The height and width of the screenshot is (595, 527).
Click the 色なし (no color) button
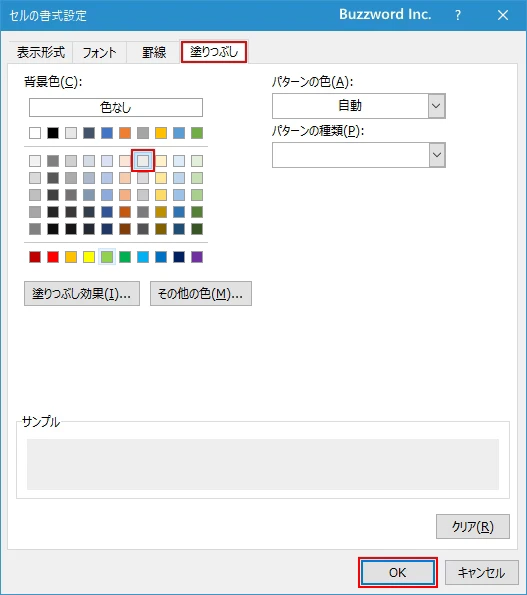click(x=116, y=107)
